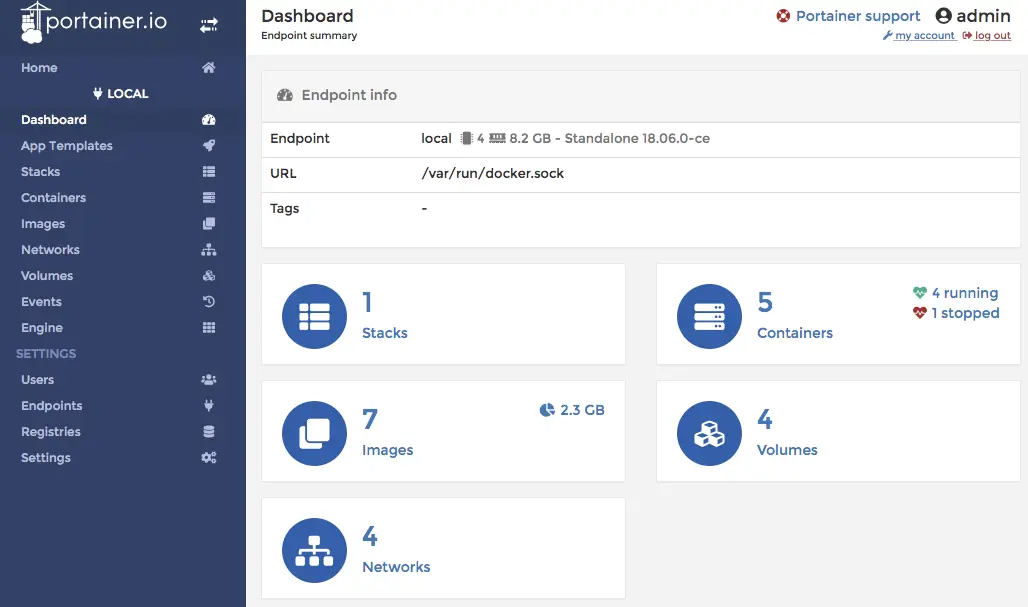Open Stacks in the sidebar

coord(41,172)
